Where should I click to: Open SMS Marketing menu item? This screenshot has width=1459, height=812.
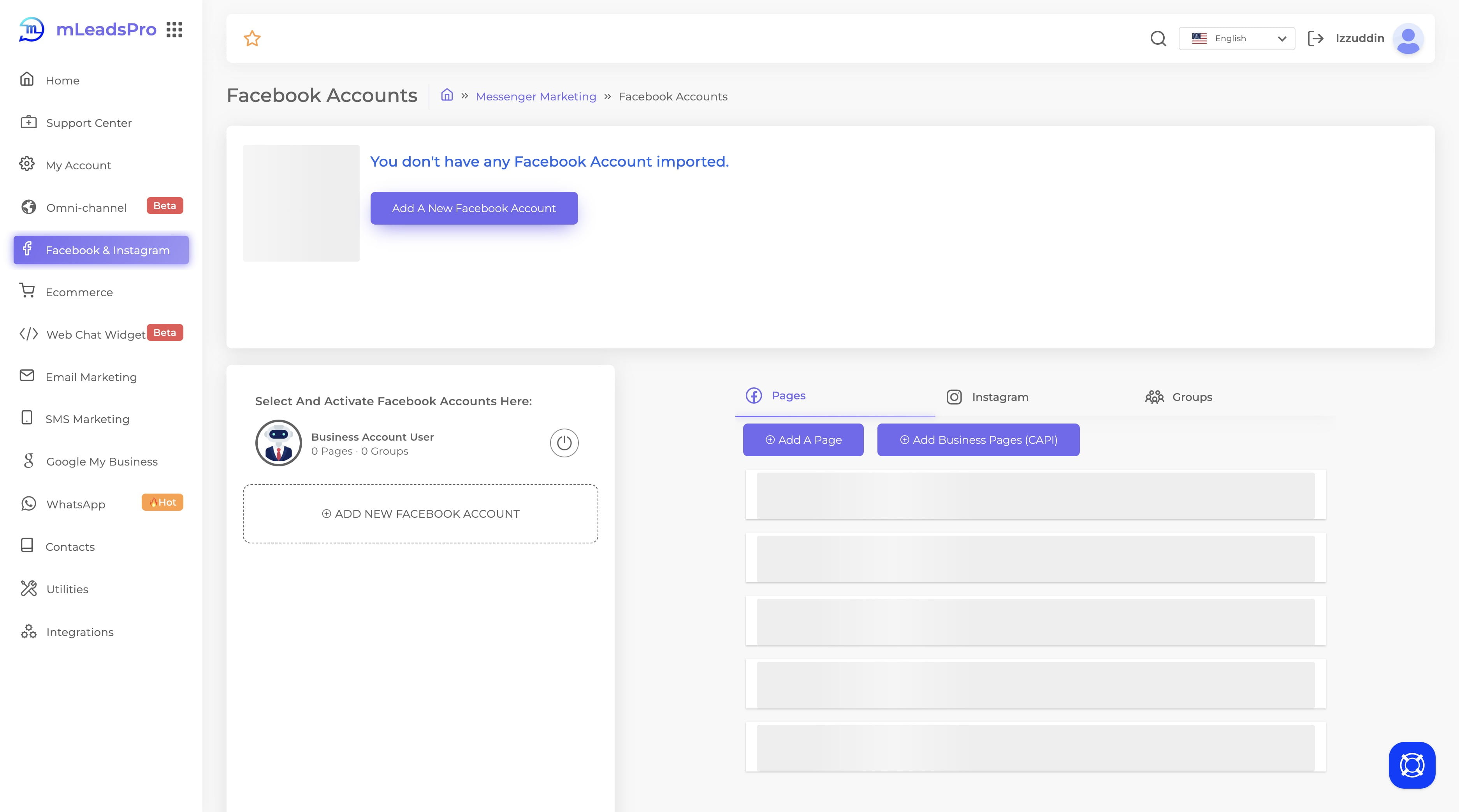coord(101,419)
